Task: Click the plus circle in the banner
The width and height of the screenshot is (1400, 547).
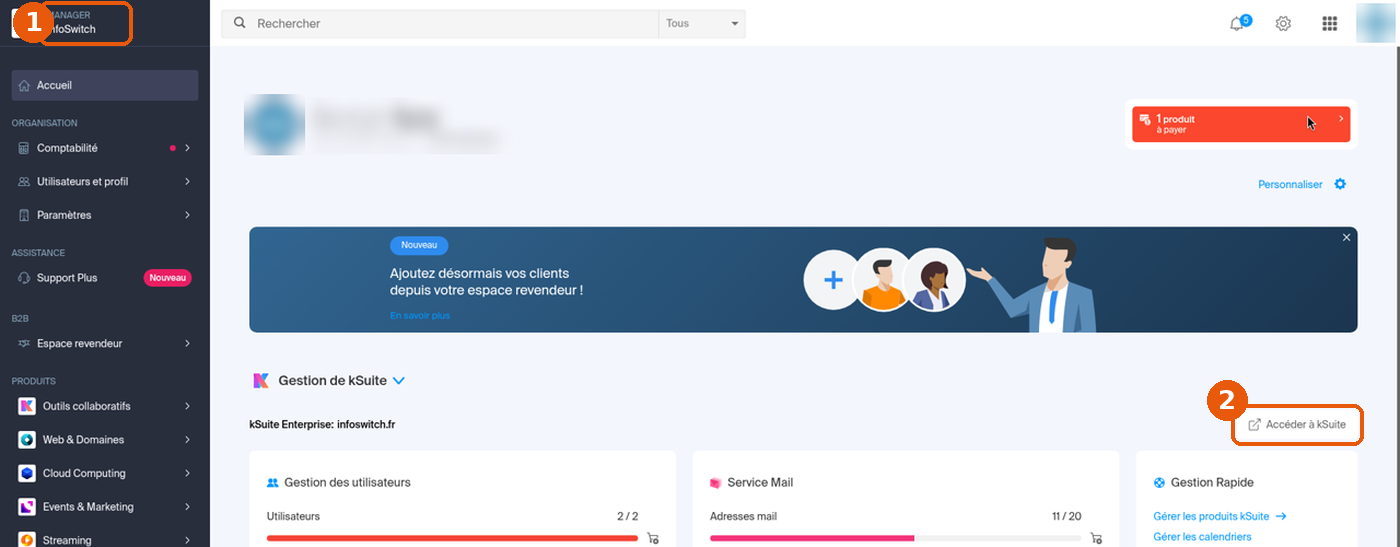Action: (x=833, y=281)
